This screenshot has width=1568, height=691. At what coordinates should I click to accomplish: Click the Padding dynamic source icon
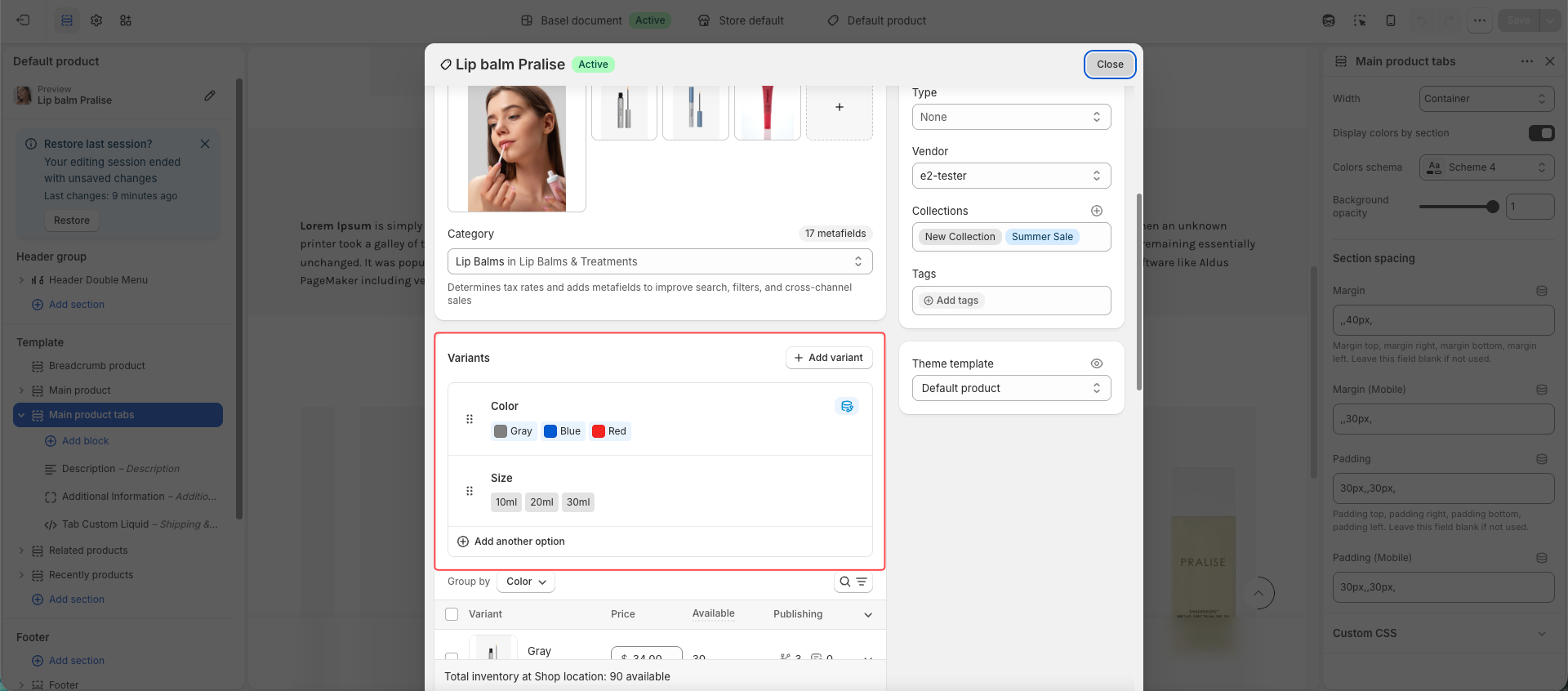1542,459
